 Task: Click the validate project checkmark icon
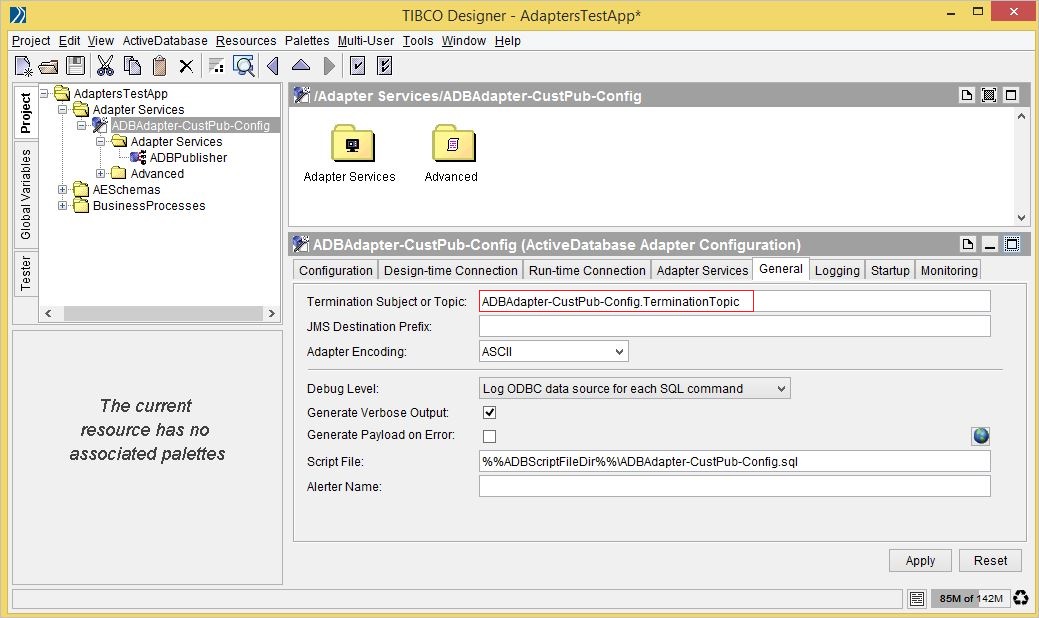click(357, 66)
